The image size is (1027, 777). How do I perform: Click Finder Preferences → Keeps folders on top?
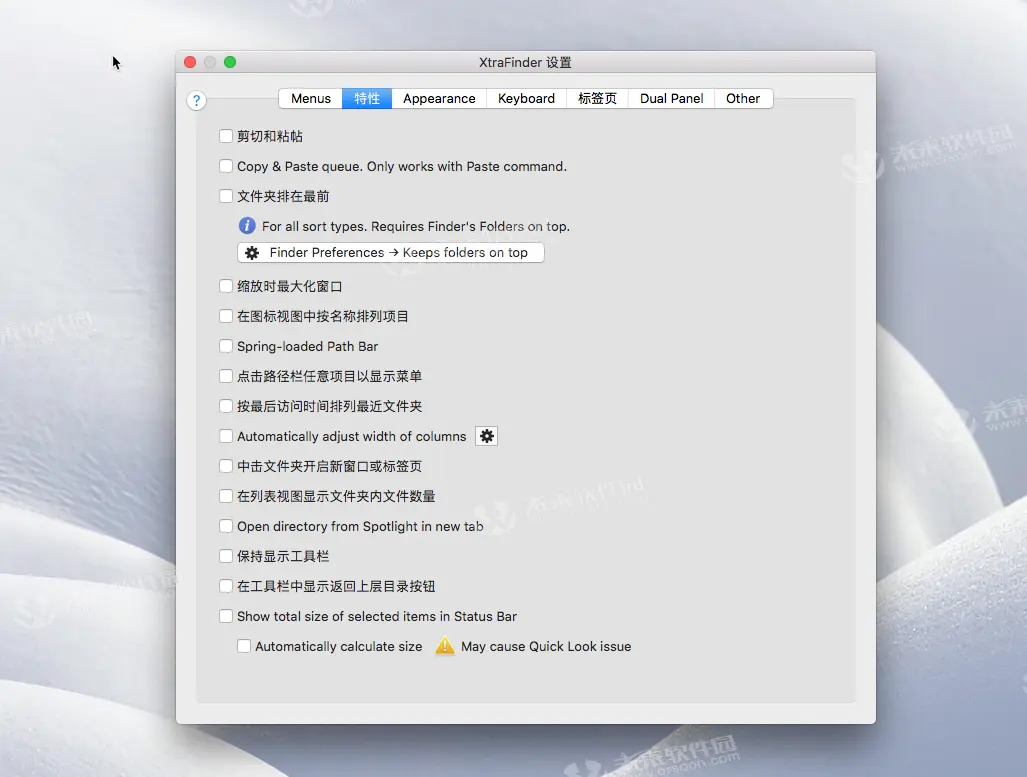pyautogui.click(x=391, y=253)
